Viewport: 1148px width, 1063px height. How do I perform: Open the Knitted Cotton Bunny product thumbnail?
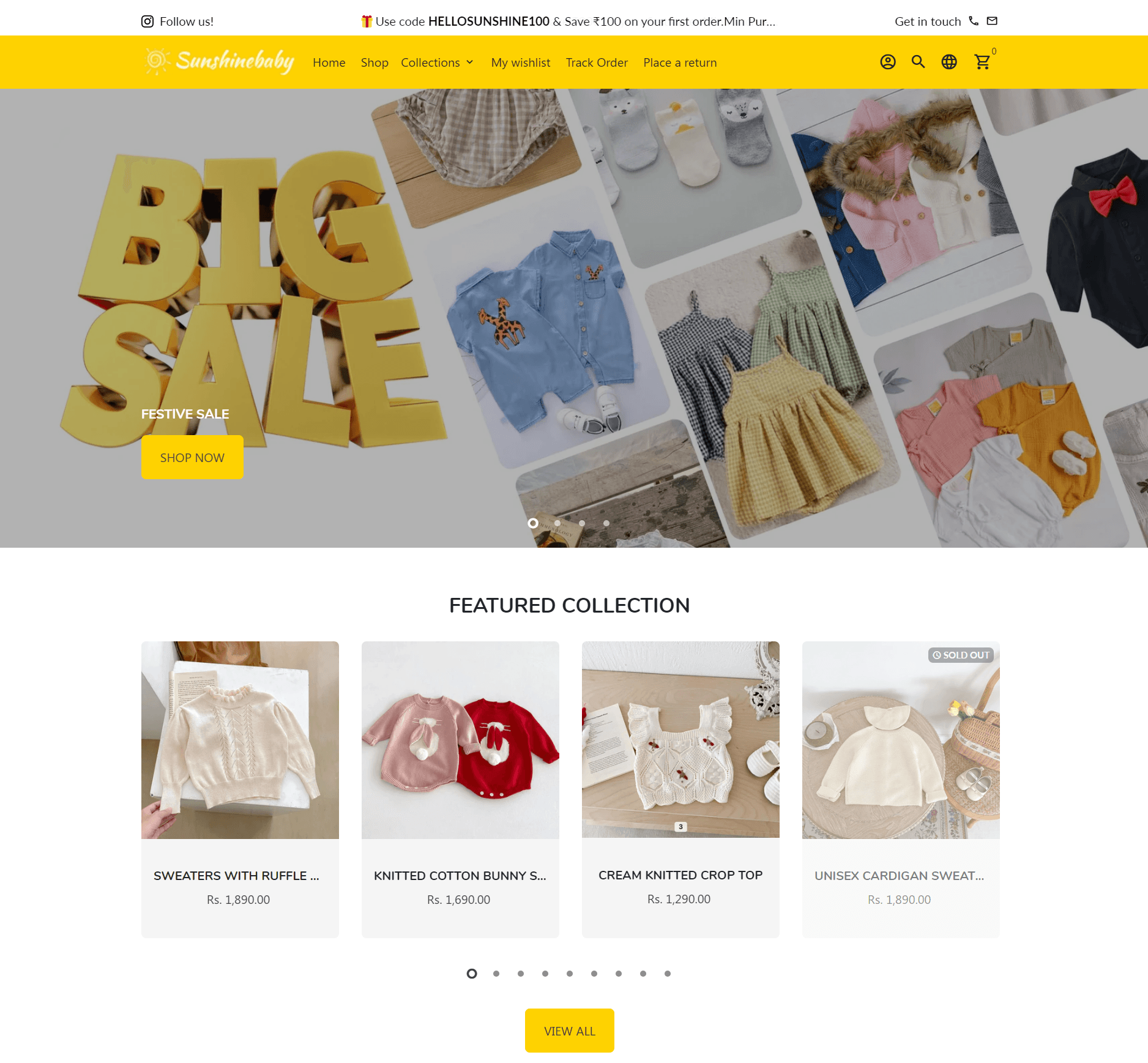460,740
